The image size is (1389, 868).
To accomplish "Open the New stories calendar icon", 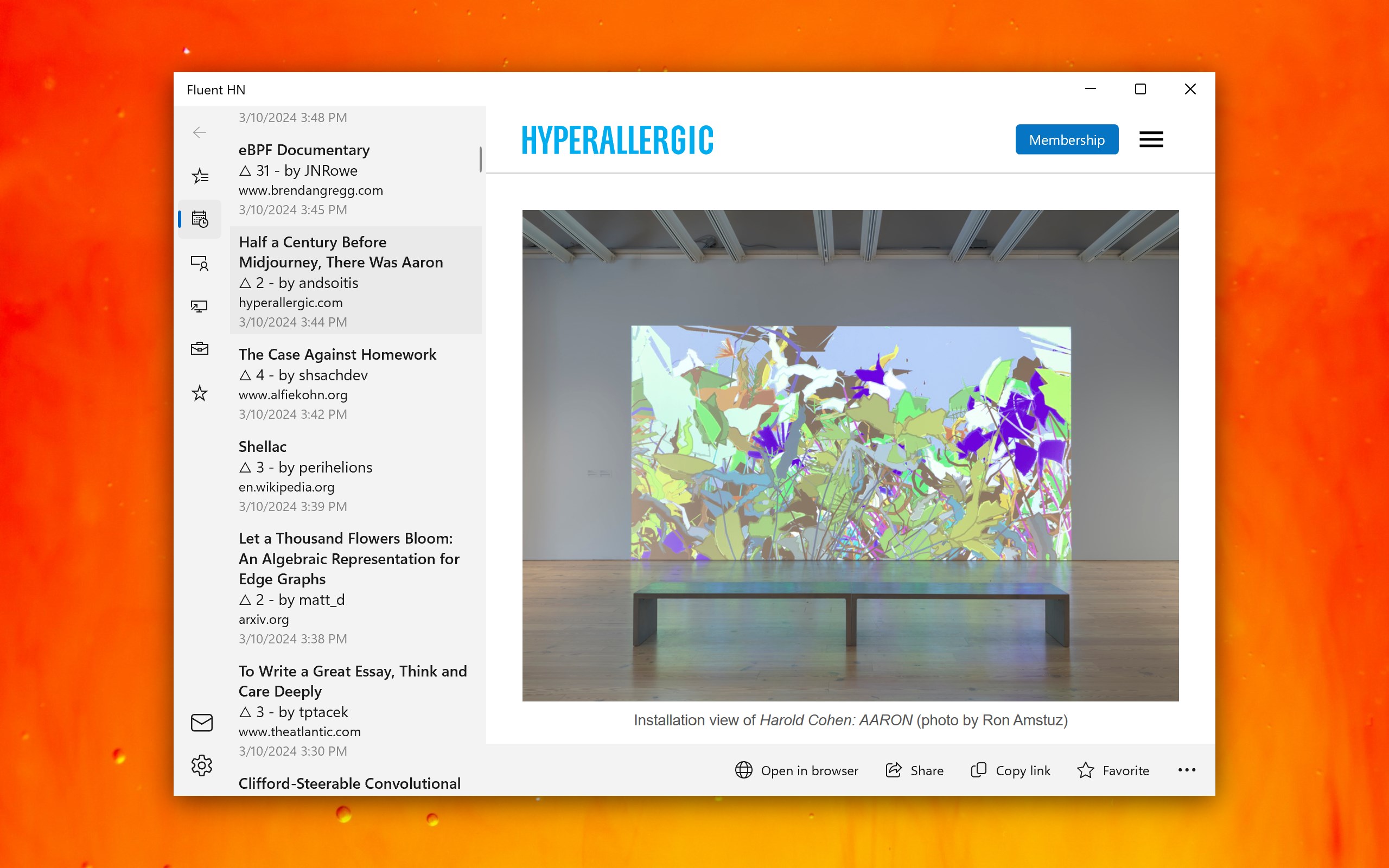I will 199,219.
